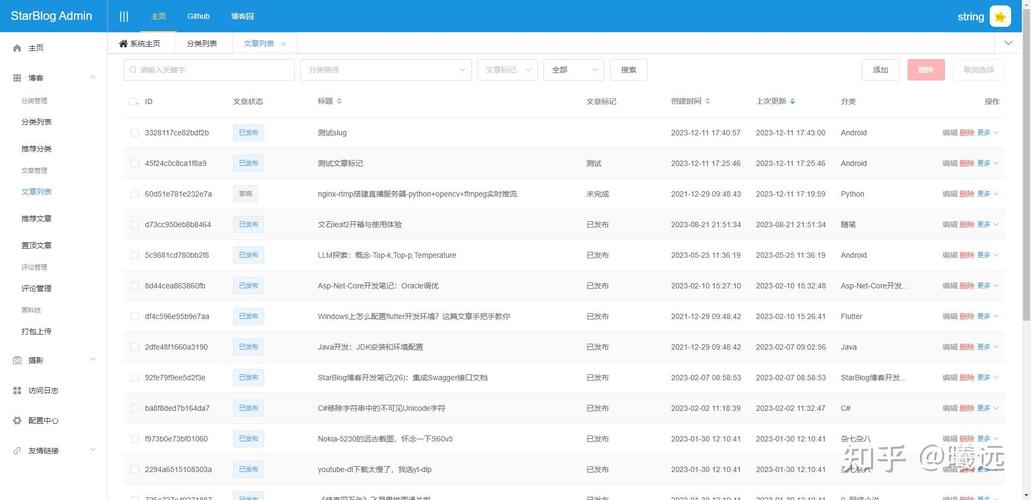Open 置顶文章 in the sidebar
The height and width of the screenshot is (500, 1031).
36,245
